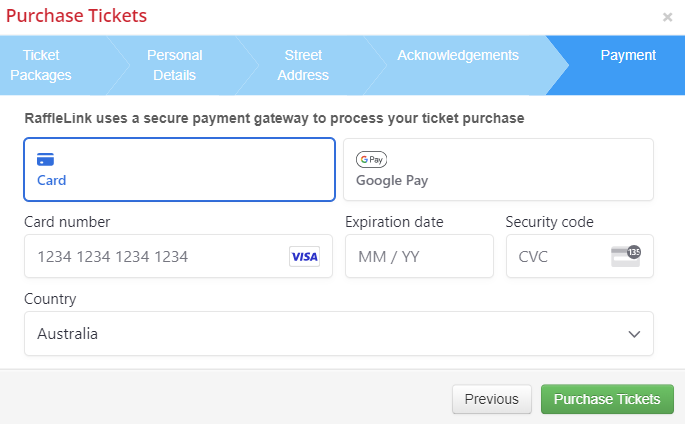
Task: Go to the Acknowledgements step
Action: tap(458, 55)
